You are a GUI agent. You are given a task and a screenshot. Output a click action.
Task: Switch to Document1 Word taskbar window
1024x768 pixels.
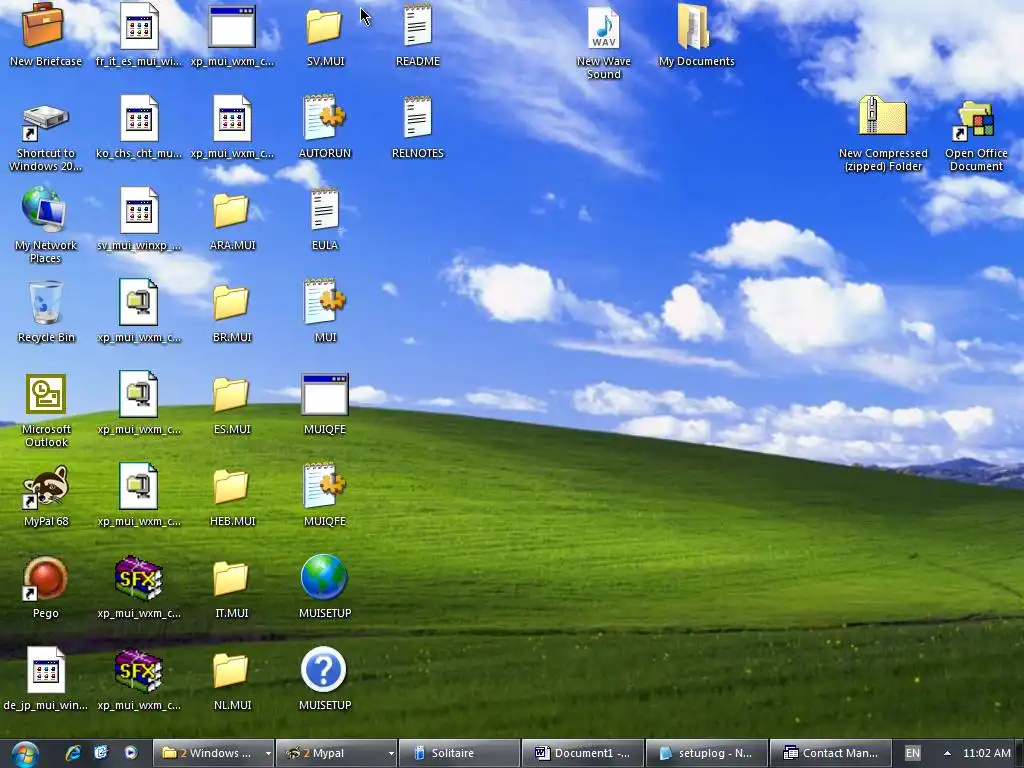coord(583,753)
